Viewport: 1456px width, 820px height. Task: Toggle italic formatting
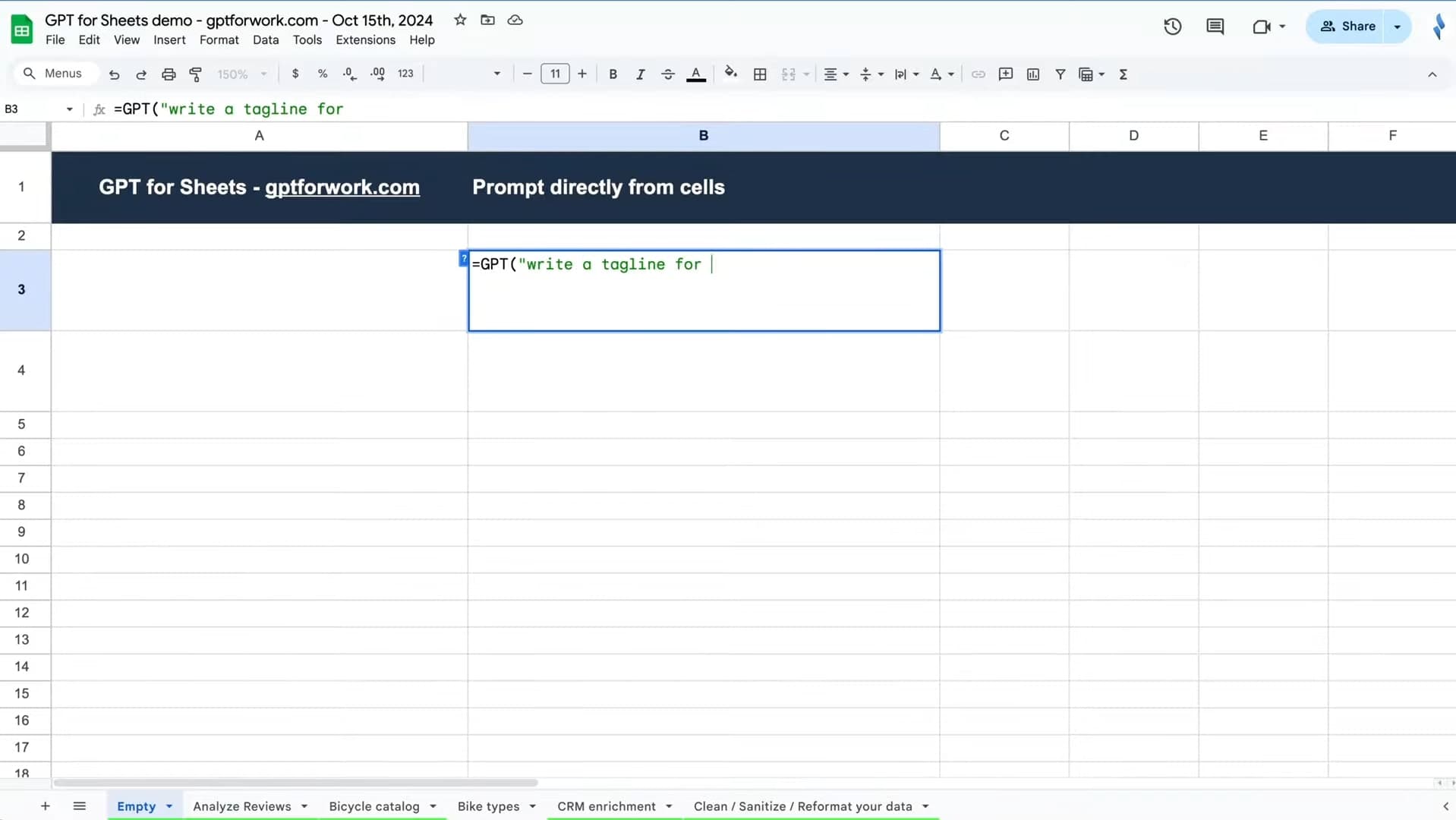[x=640, y=74]
